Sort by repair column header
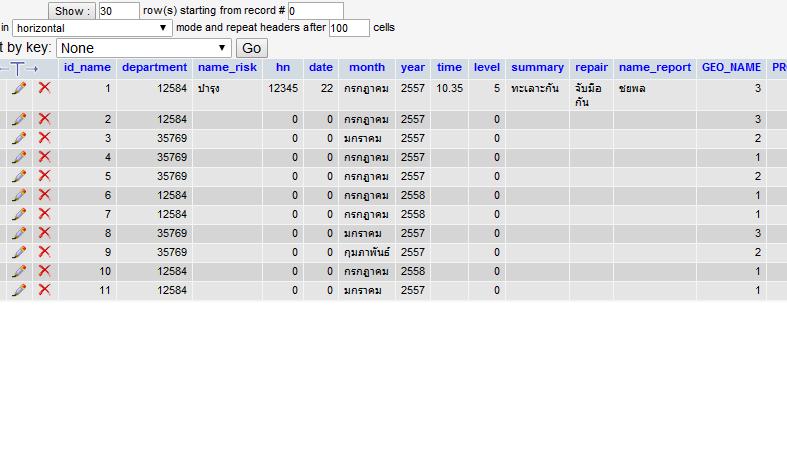 coord(591,67)
